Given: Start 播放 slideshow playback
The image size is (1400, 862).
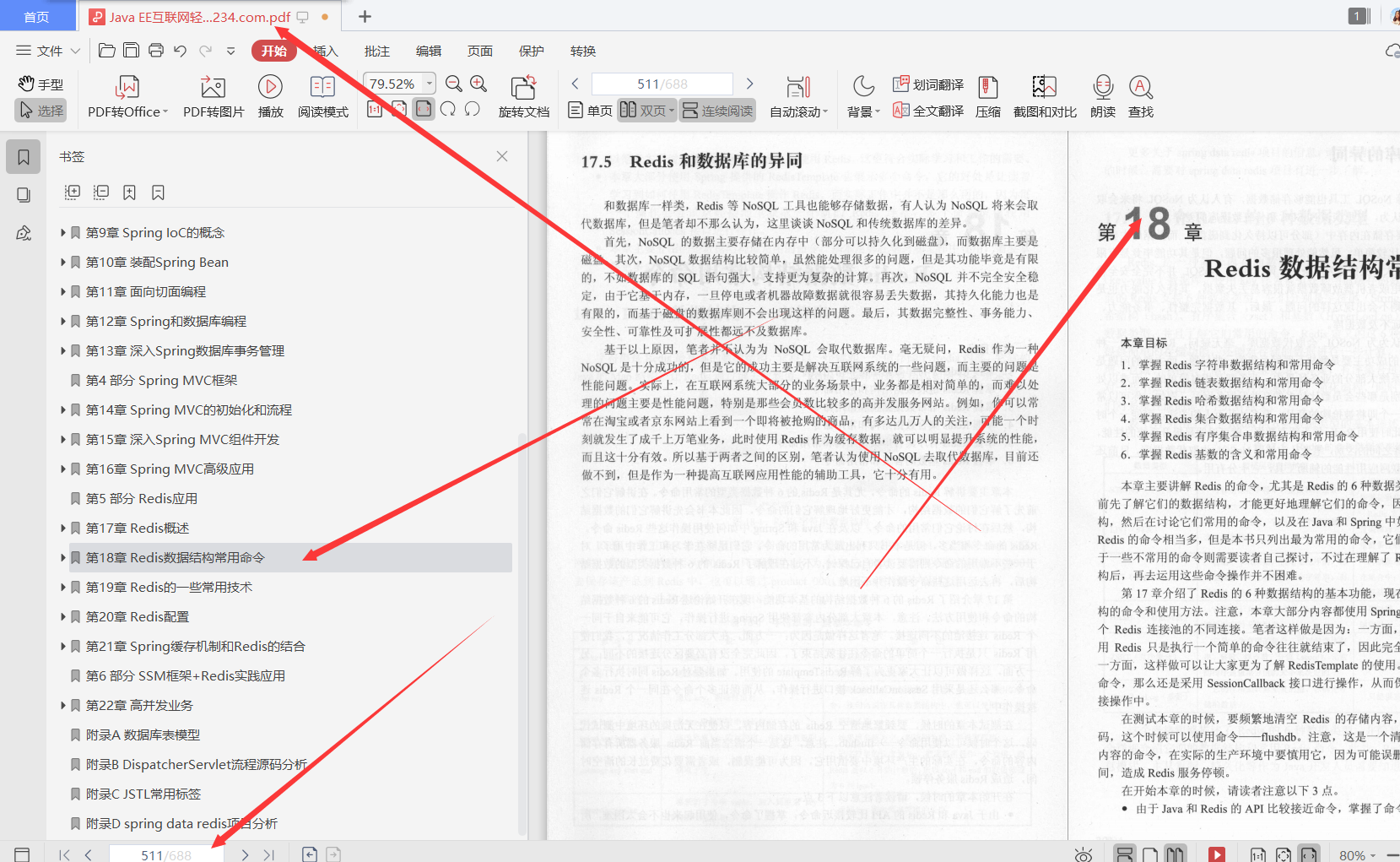Looking at the screenshot, I should 270,98.
